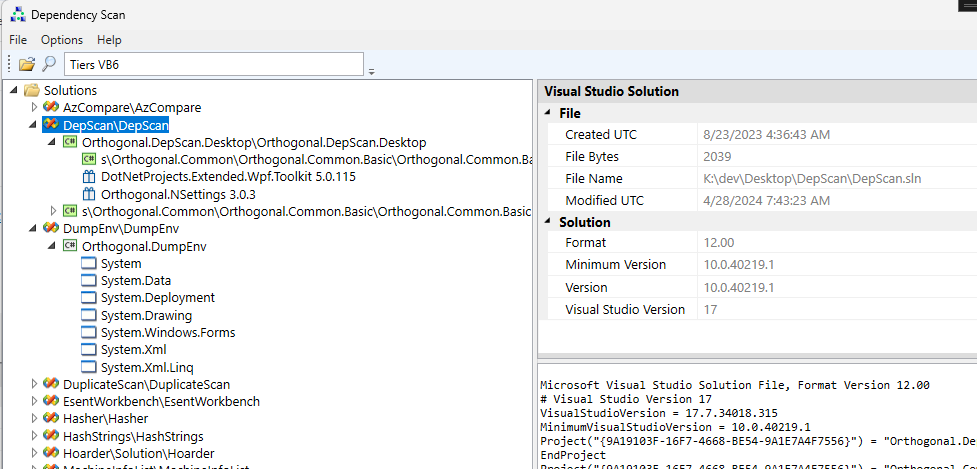
Task: Expand the DuplicateScan\DuplicateScan node
Action: click(x=34, y=384)
